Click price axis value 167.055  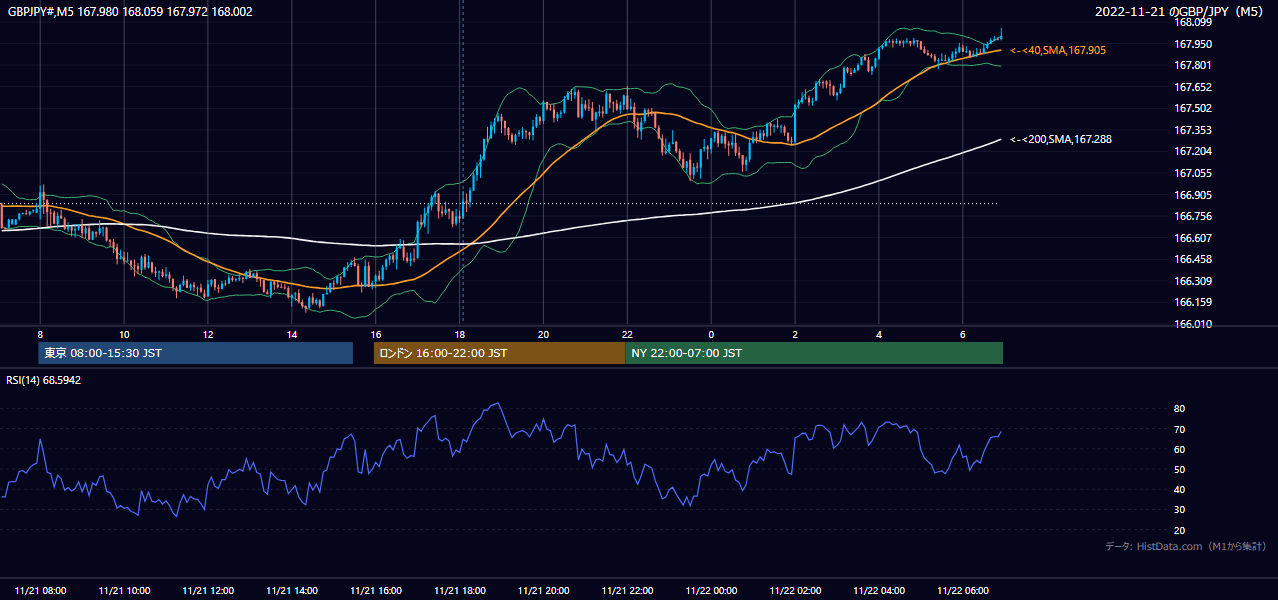[1193, 173]
